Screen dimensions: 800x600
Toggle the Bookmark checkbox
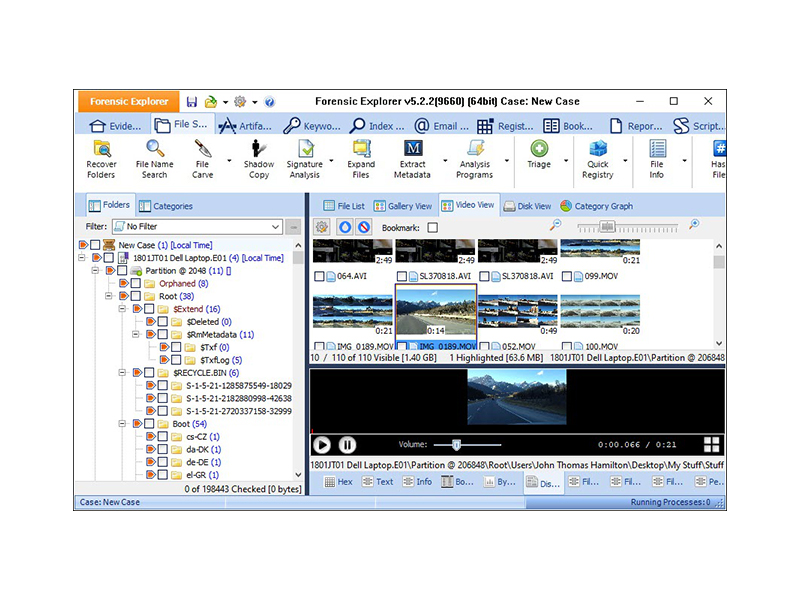pos(433,228)
